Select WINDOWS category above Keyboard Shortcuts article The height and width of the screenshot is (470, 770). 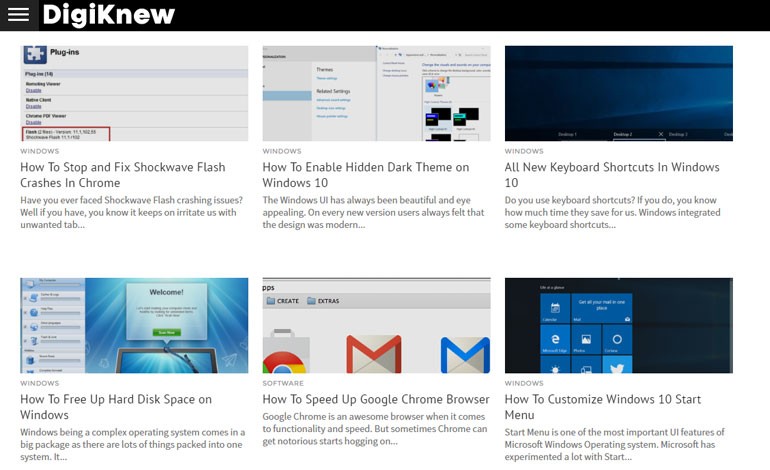click(x=524, y=151)
